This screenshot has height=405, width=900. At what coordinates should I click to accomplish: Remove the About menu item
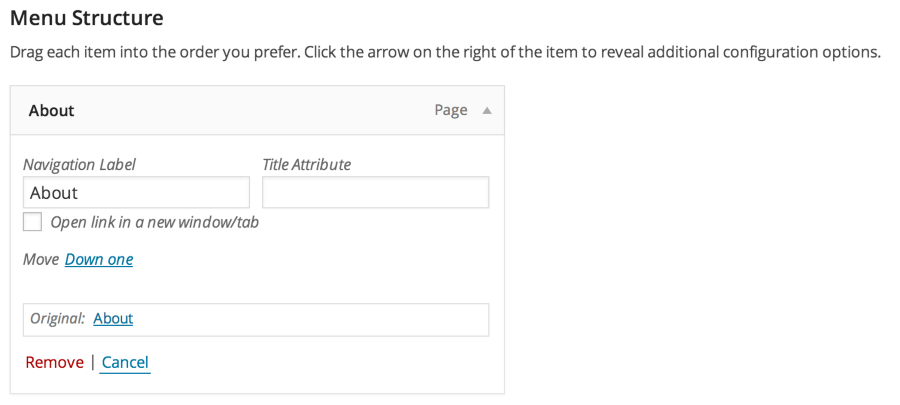[54, 362]
